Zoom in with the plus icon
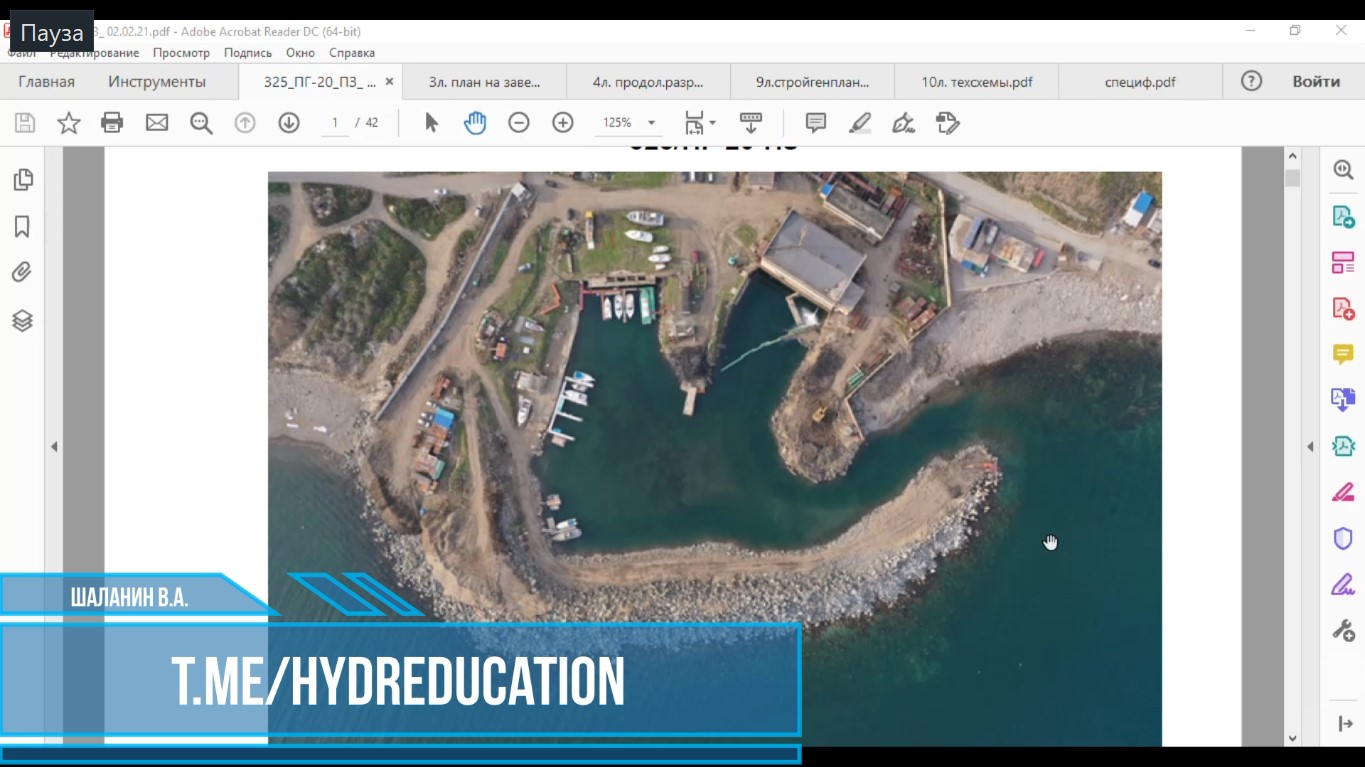 tap(563, 123)
